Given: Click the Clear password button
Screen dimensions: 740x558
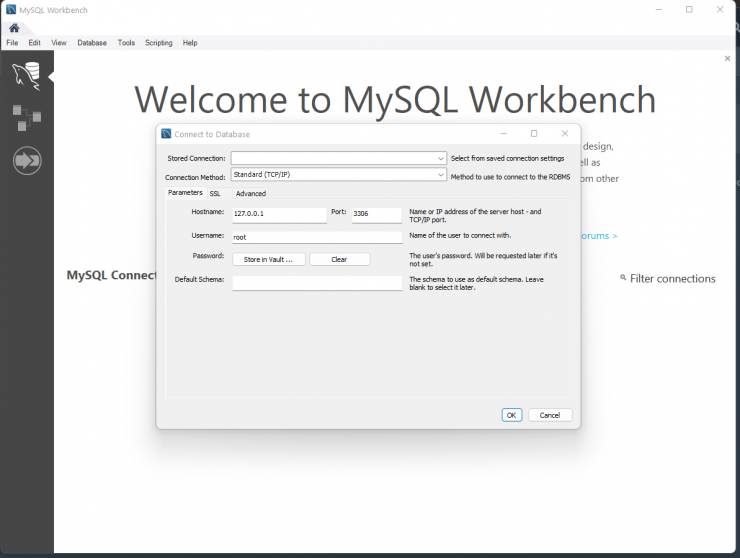Looking at the screenshot, I should (x=339, y=259).
